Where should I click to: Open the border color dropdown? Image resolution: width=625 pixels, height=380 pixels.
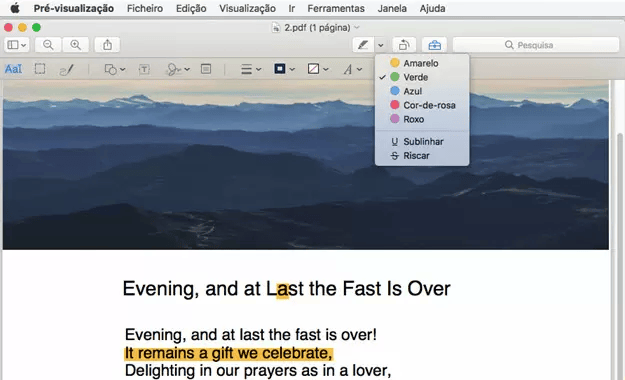pyautogui.click(x=284, y=69)
